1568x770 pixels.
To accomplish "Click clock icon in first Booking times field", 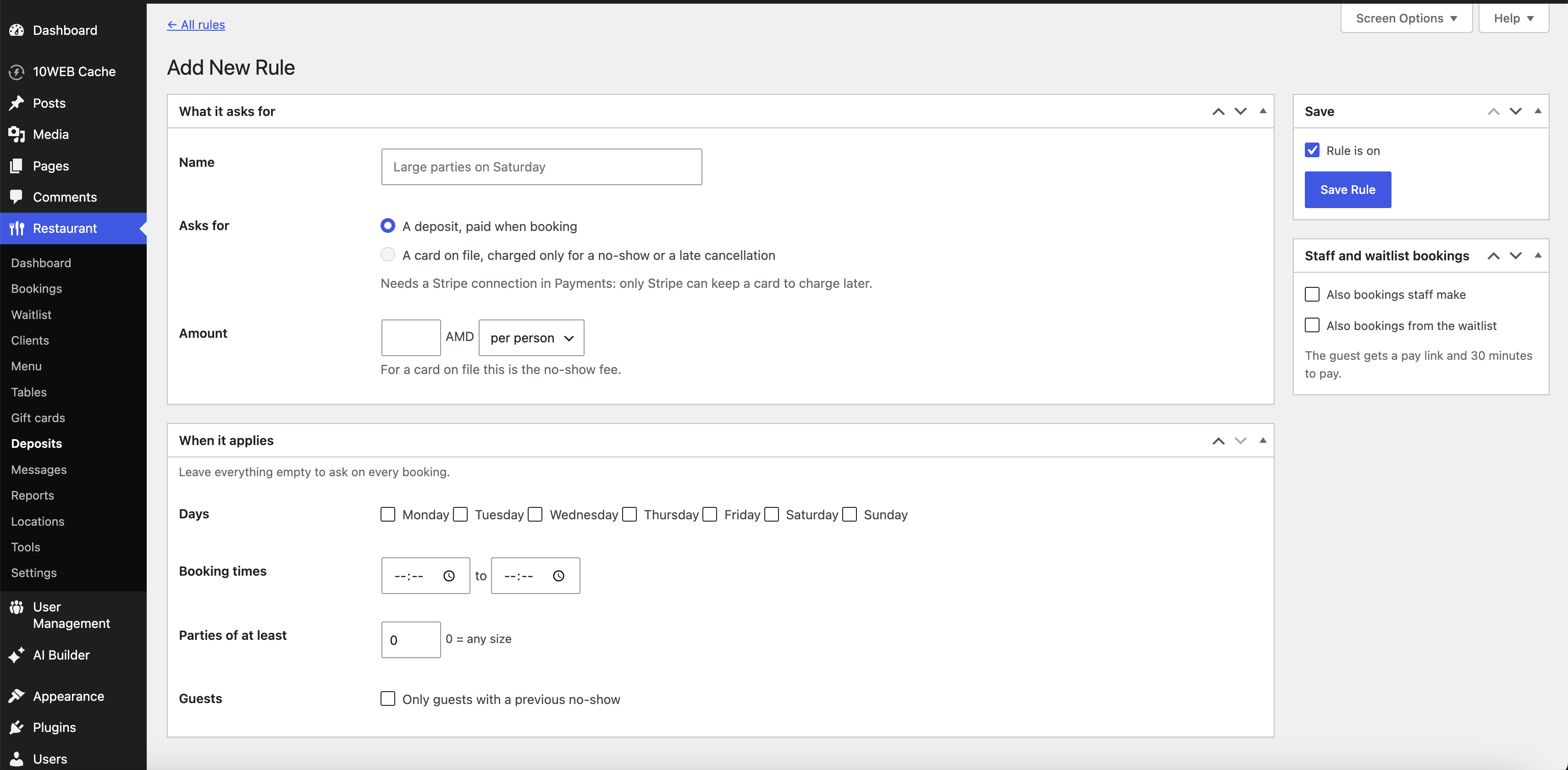I will tap(449, 576).
